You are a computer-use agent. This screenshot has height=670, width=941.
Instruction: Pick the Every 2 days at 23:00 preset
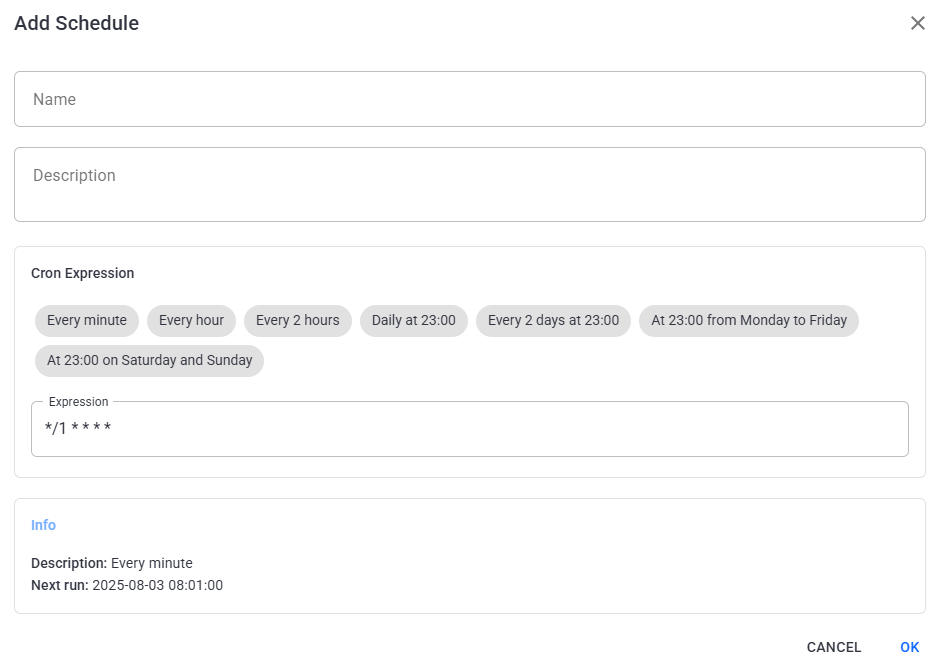point(553,321)
